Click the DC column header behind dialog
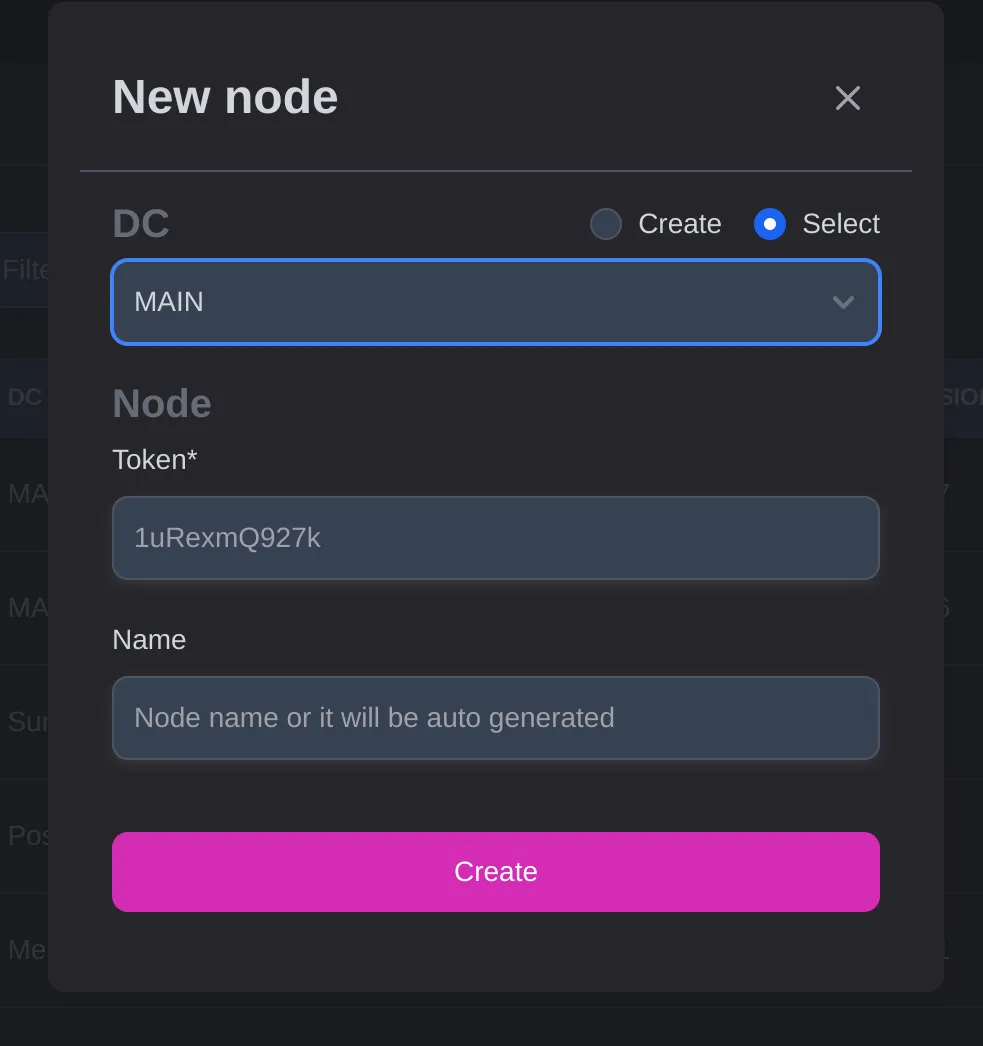Viewport: 983px width, 1046px height. [24, 397]
